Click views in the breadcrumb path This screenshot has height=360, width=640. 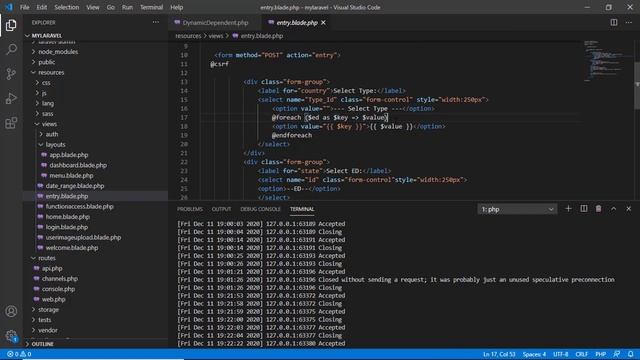(x=216, y=36)
